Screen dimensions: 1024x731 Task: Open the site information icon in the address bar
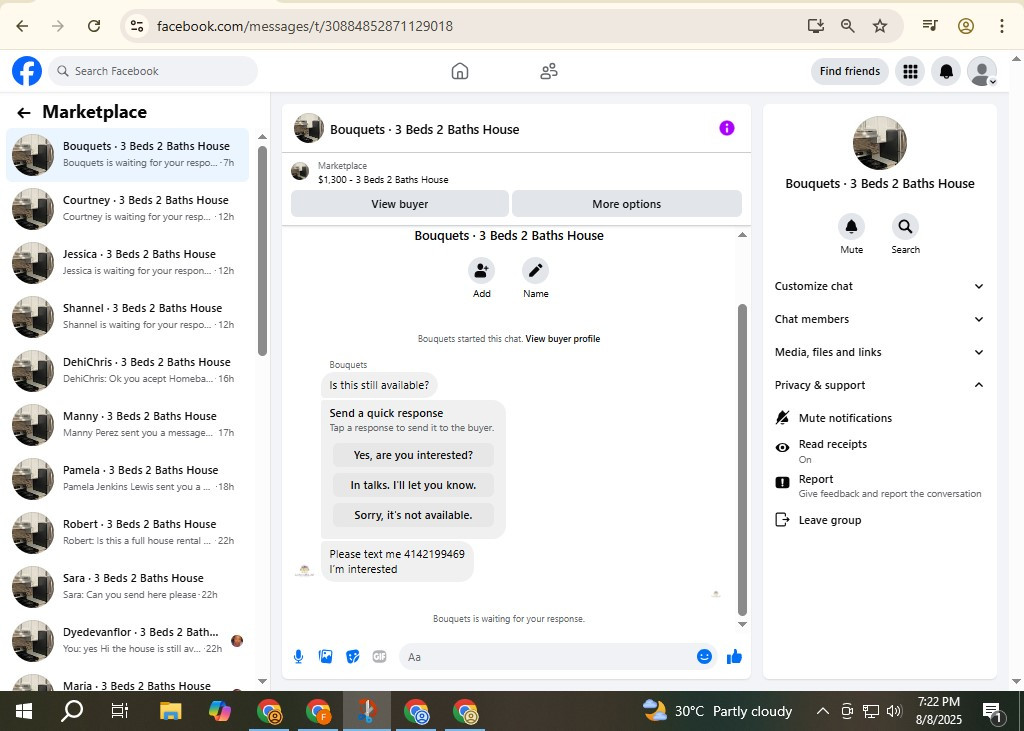tap(136, 25)
